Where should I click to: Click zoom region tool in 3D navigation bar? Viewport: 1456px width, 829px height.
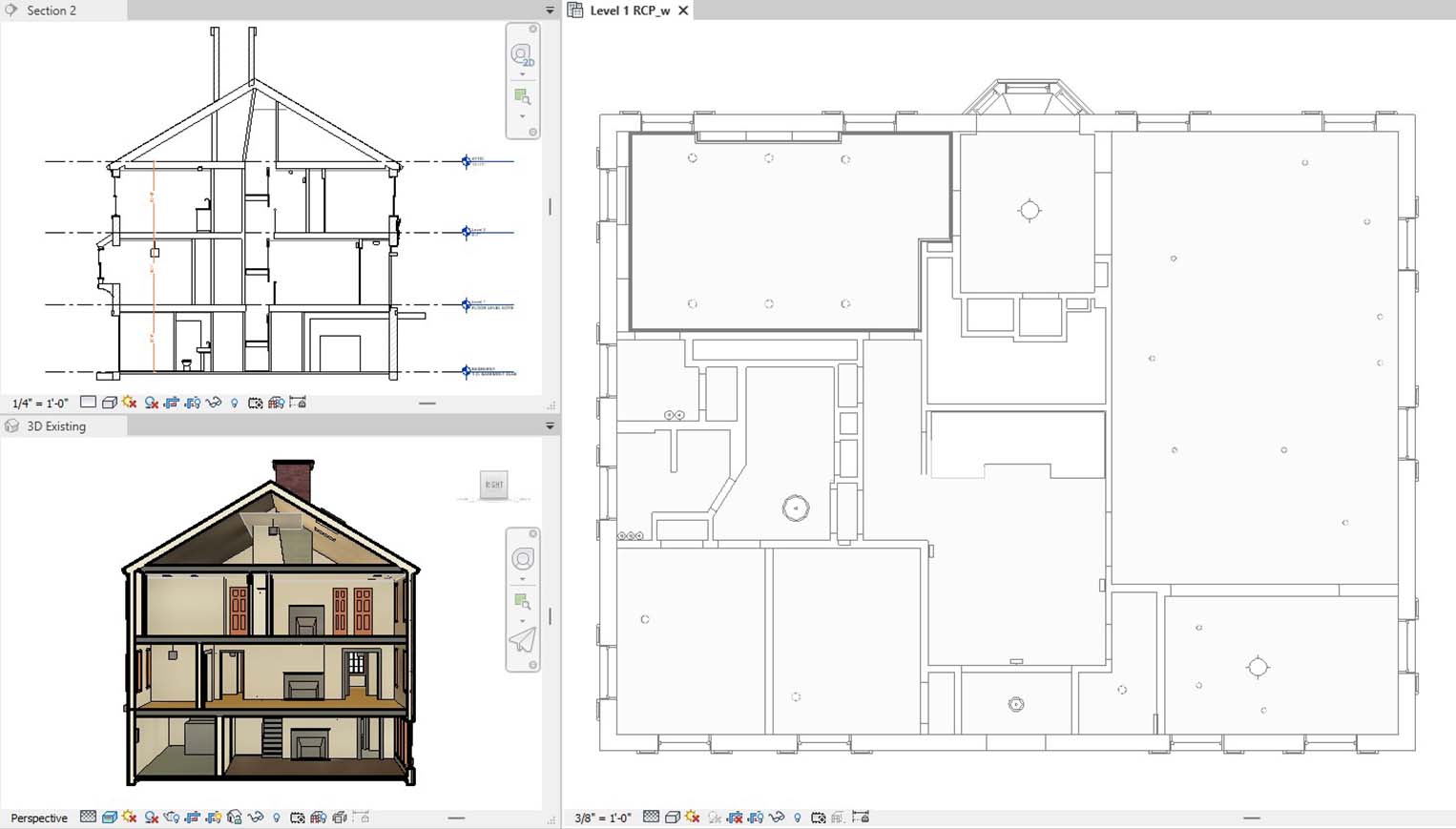522,601
